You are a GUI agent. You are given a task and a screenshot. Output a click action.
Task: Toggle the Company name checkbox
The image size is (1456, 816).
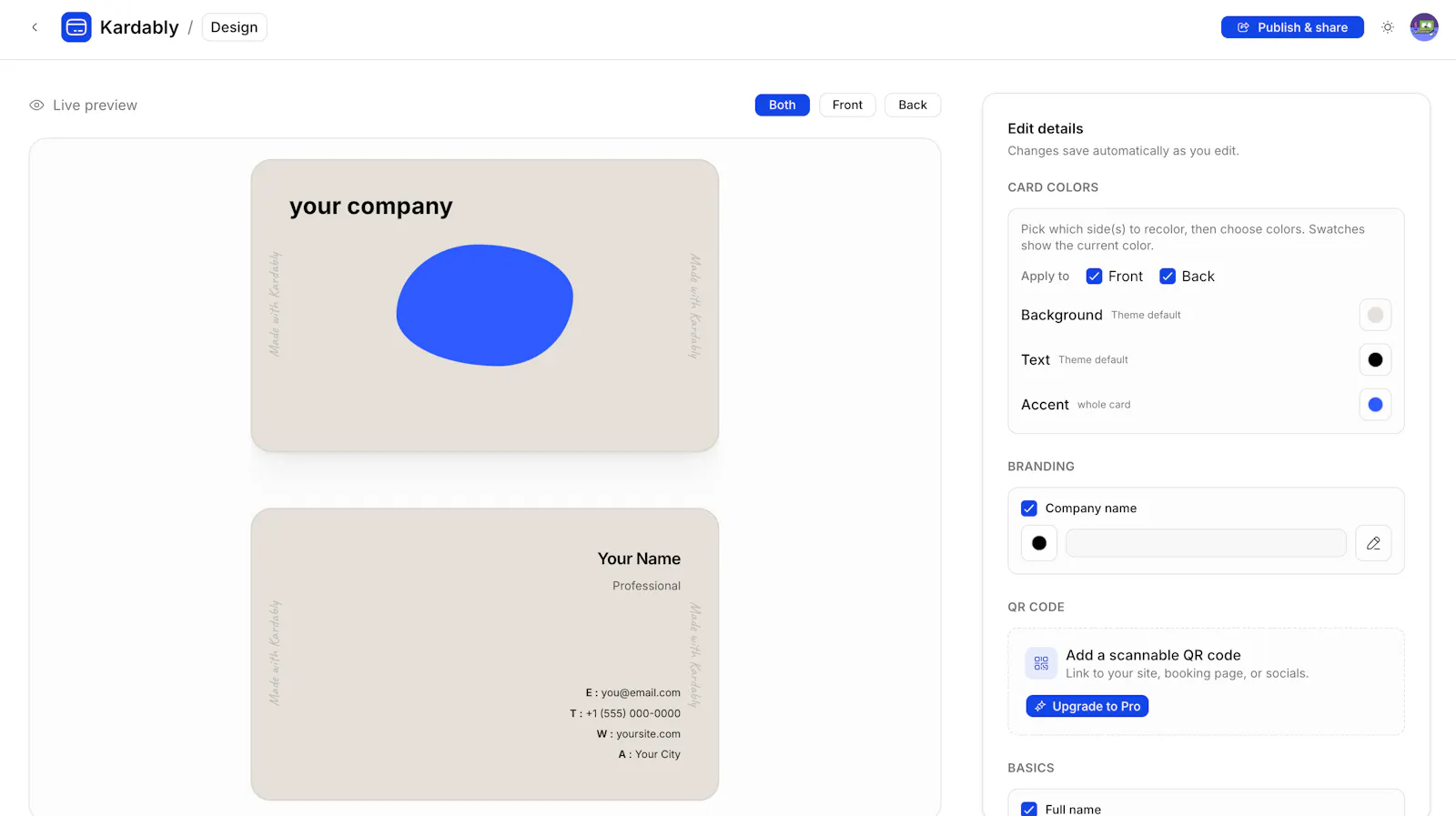(1029, 509)
